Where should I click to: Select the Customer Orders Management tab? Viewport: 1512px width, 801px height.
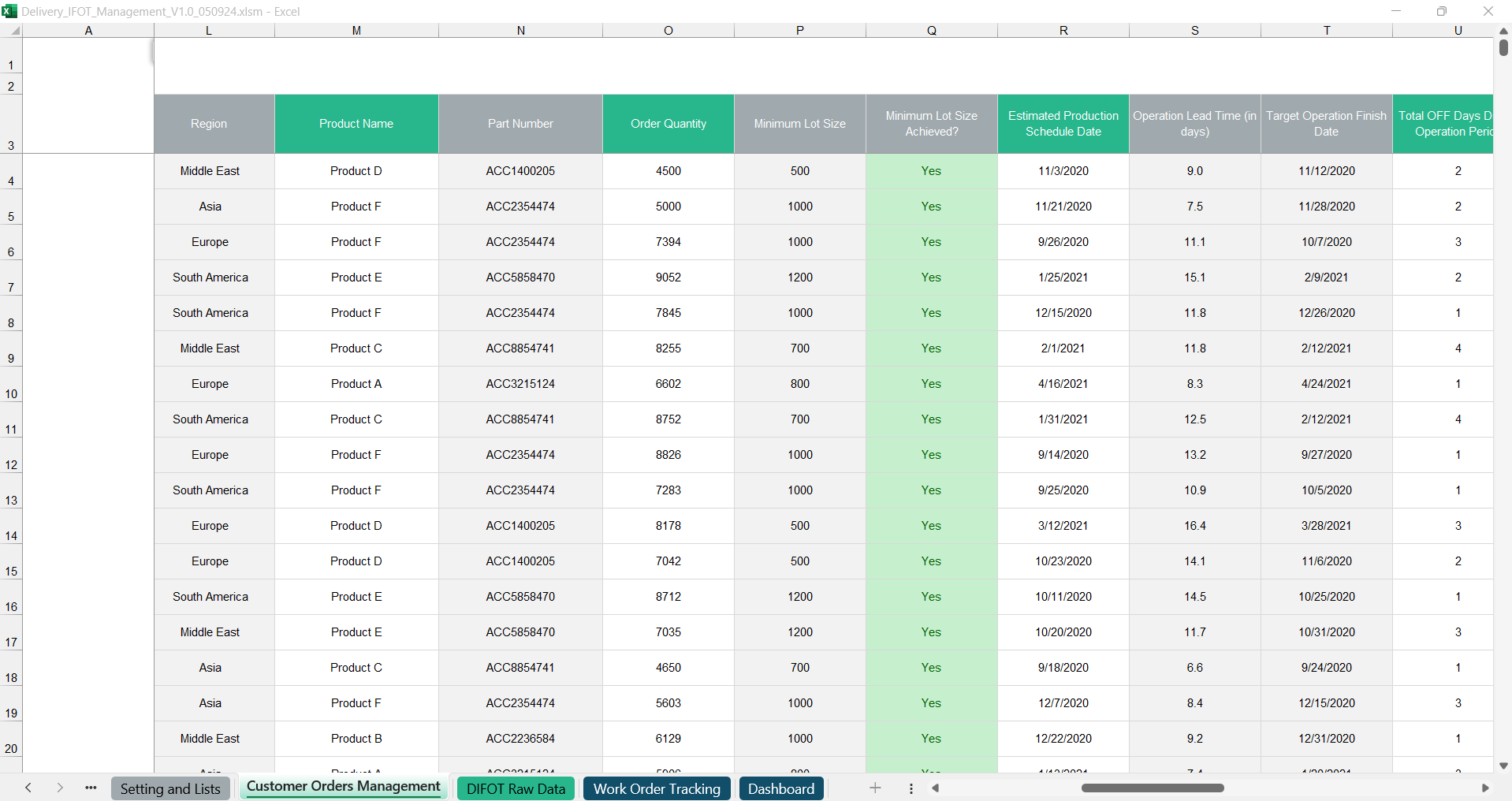tap(343, 787)
